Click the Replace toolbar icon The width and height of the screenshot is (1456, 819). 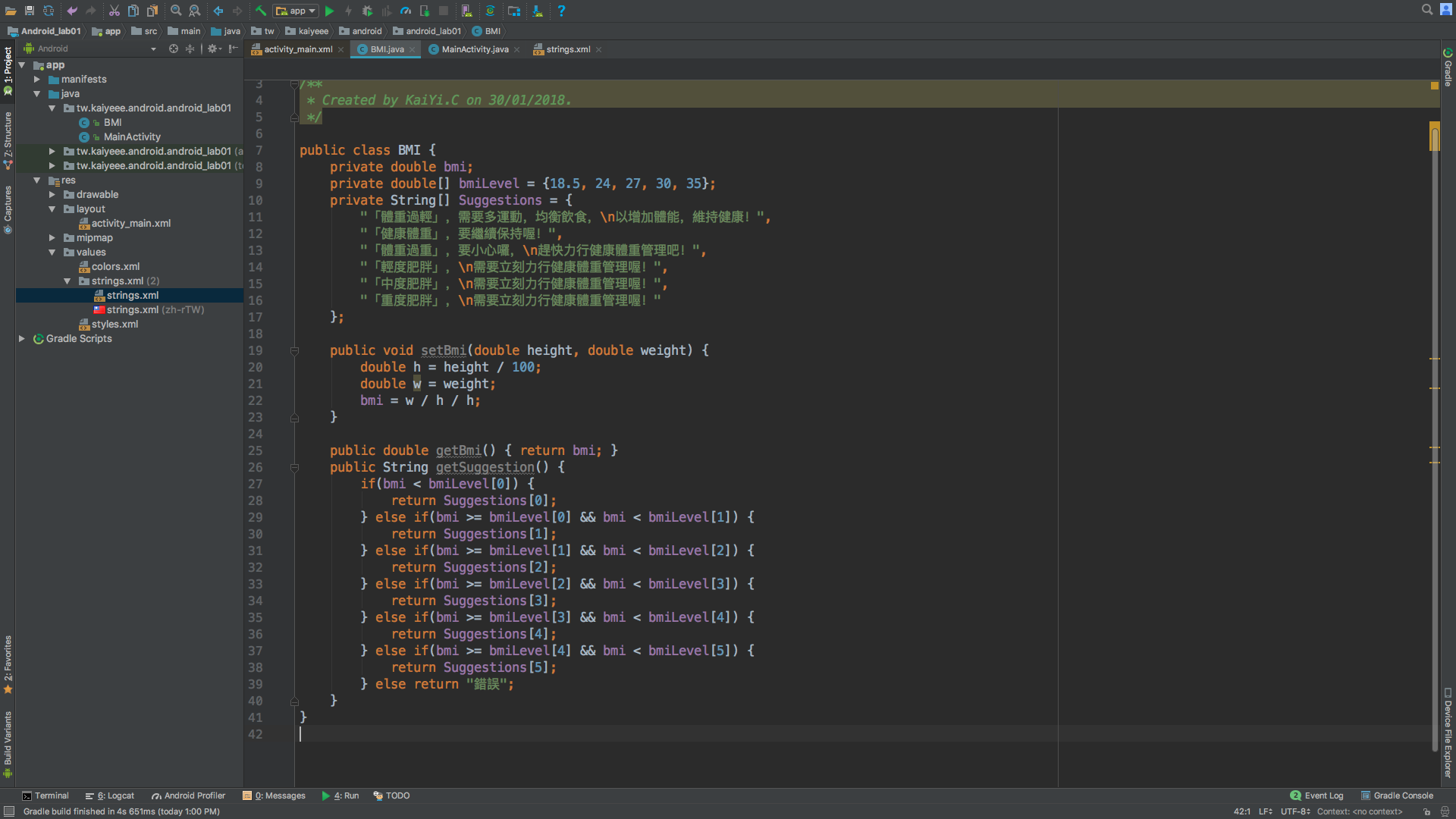(x=195, y=11)
